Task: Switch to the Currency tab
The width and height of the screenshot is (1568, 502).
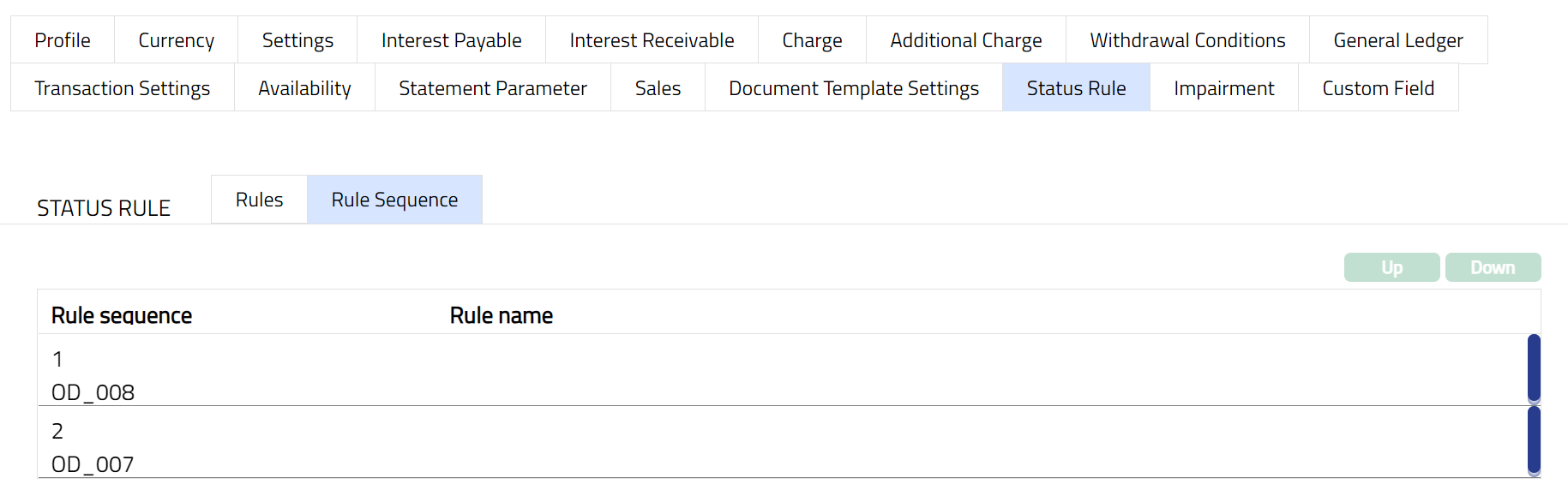Action: click(x=176, y=40)
